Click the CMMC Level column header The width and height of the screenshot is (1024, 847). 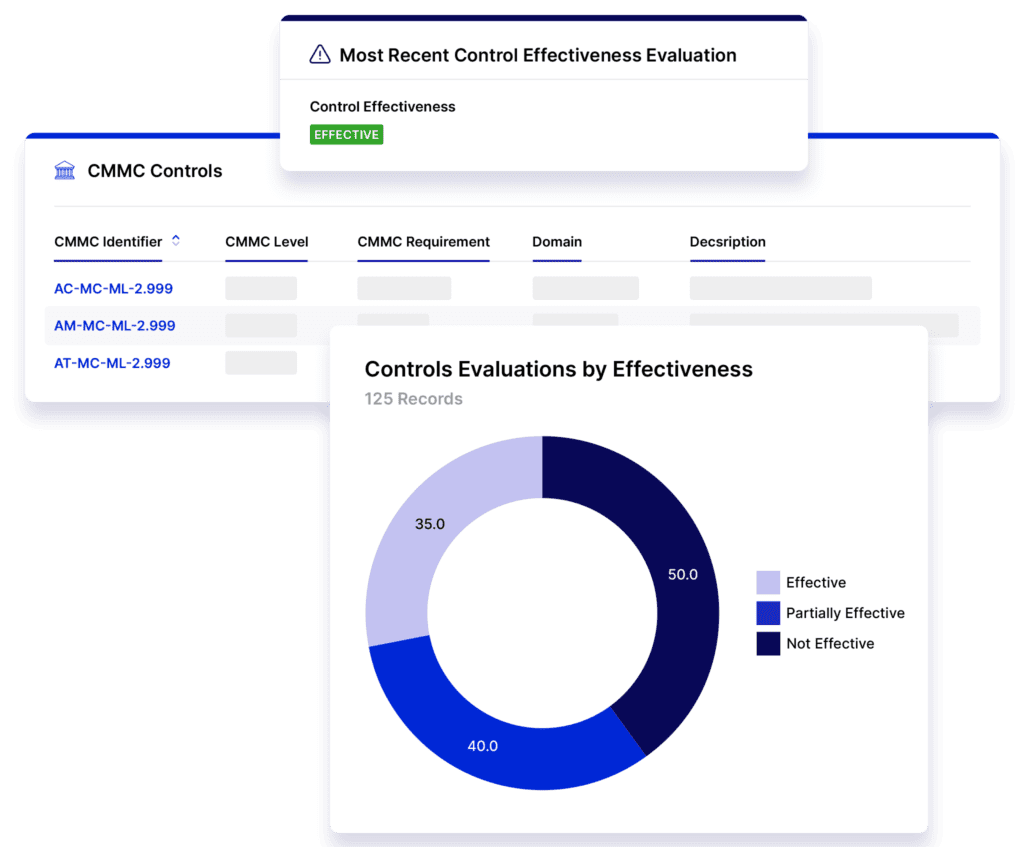pyautogui.click(x=266, y=242)
